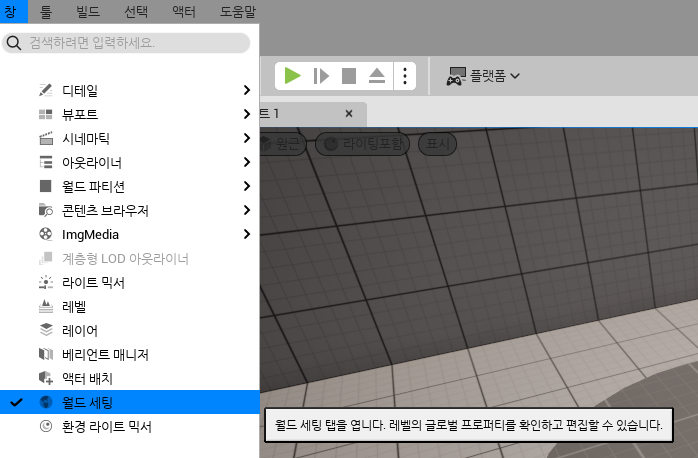
Task: Click the 시네마틱 clapperboard icon
Action: 45,138
